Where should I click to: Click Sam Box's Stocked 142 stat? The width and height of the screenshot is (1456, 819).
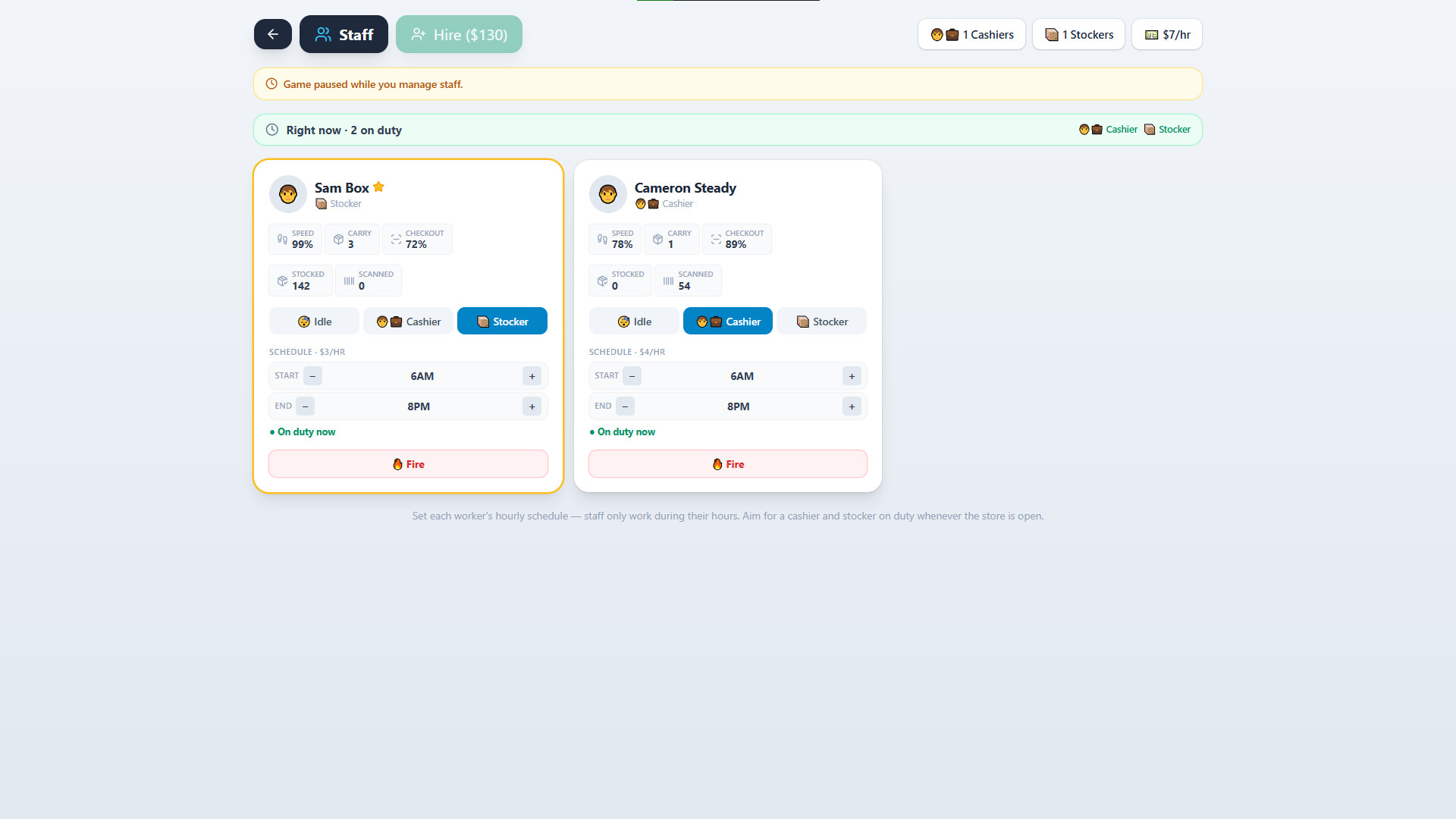(300, 281)
